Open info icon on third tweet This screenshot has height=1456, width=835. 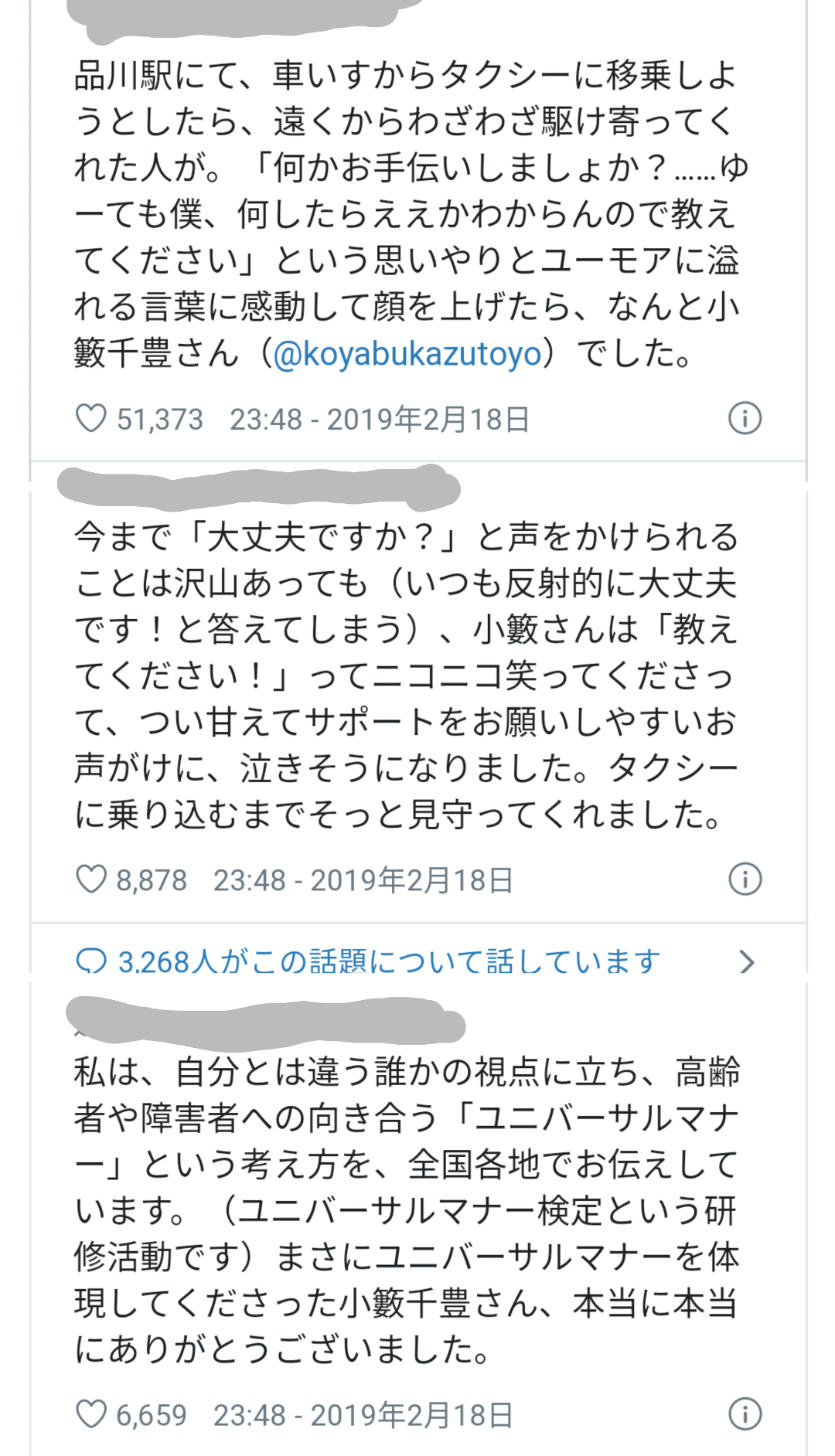(x=745, y=1413)
